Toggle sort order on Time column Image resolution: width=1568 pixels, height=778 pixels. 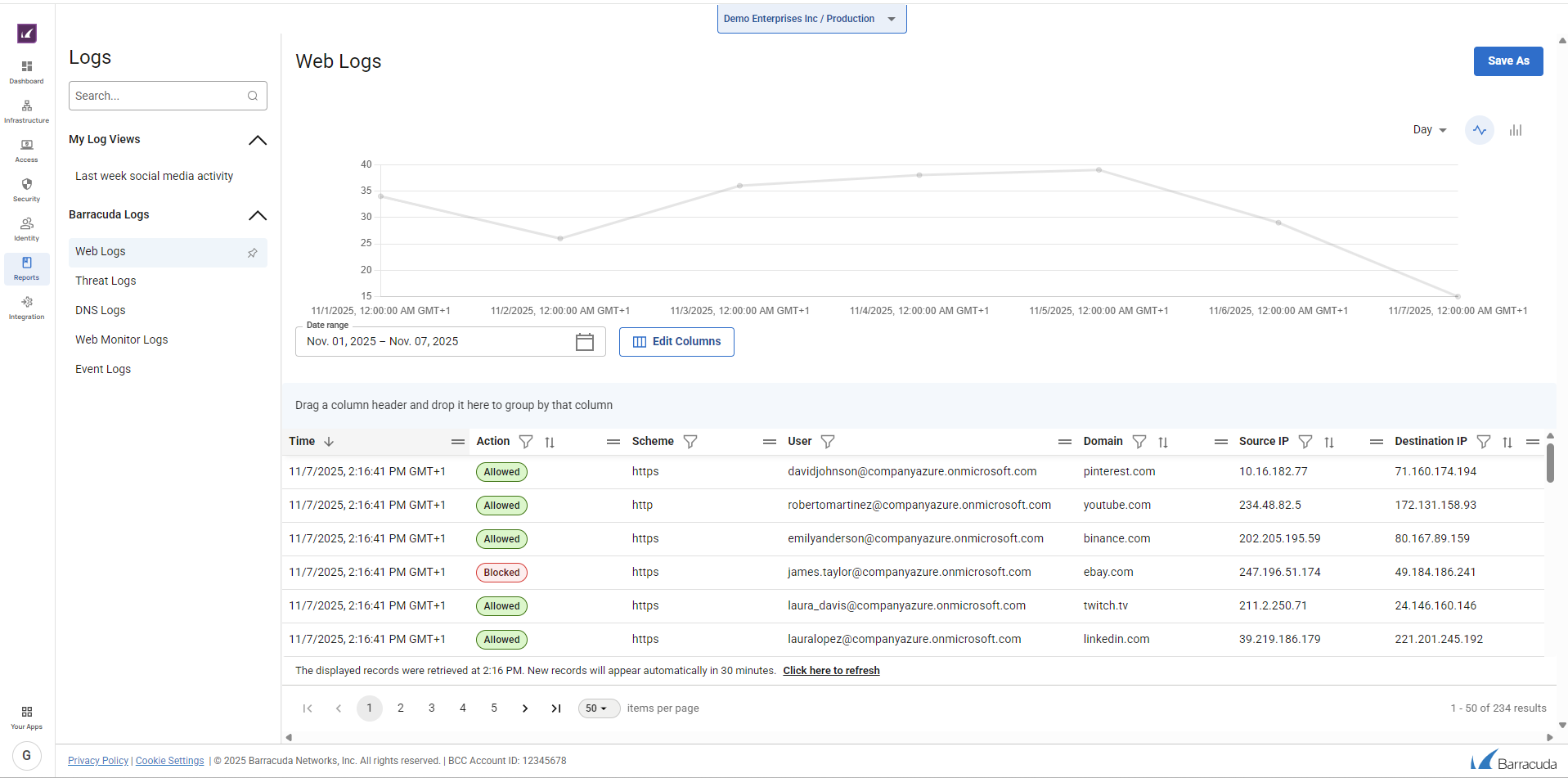pyautogui.click(x=329, y=442)
